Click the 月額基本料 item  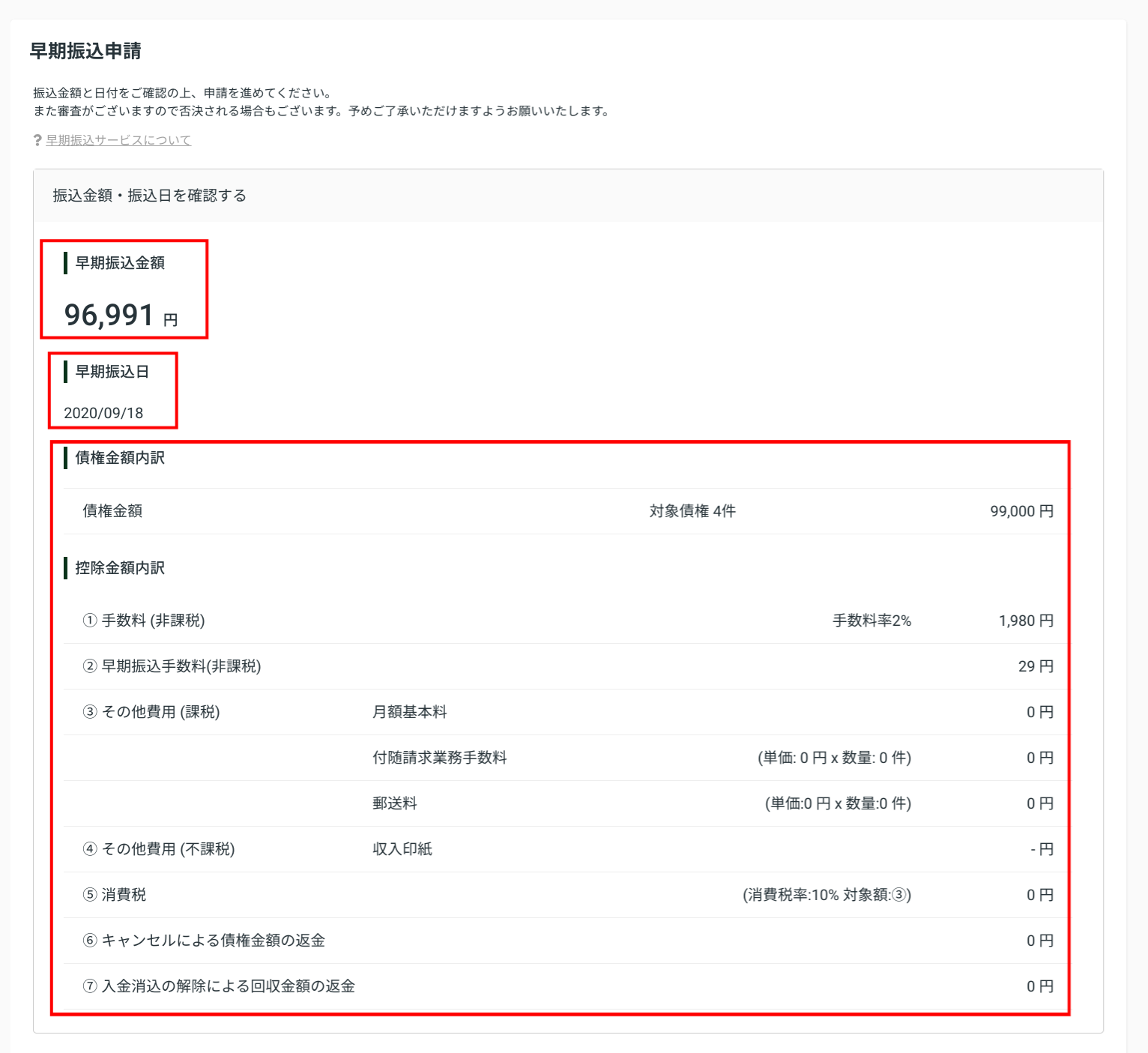pyautogui.click(x=410, y=712)
